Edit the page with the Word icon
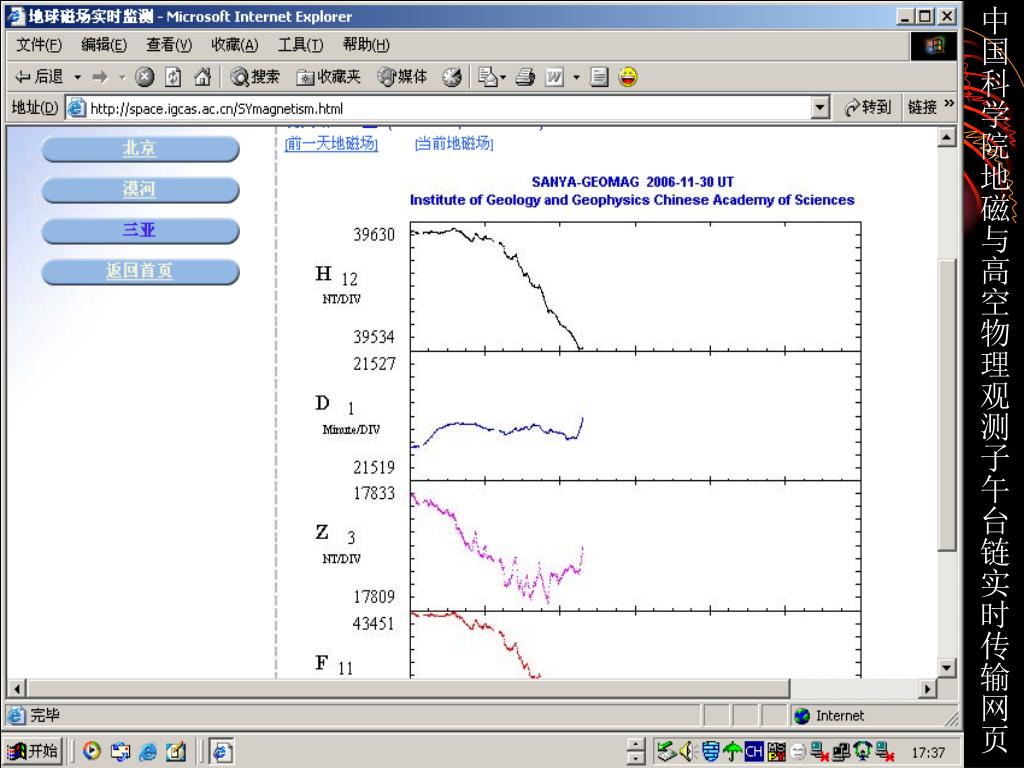Image resolution: width=1024 pixels, height=768 pixels. pyautogui.click(x=554, y=77)
